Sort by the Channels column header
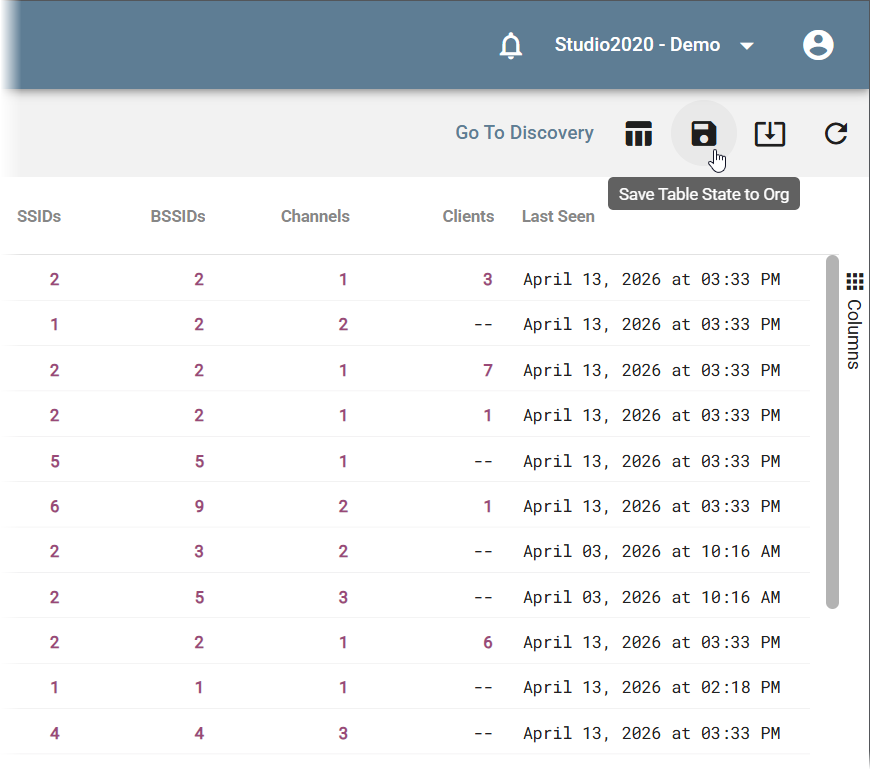The height and width of the screenshot is (769, 870). point(315,216)
